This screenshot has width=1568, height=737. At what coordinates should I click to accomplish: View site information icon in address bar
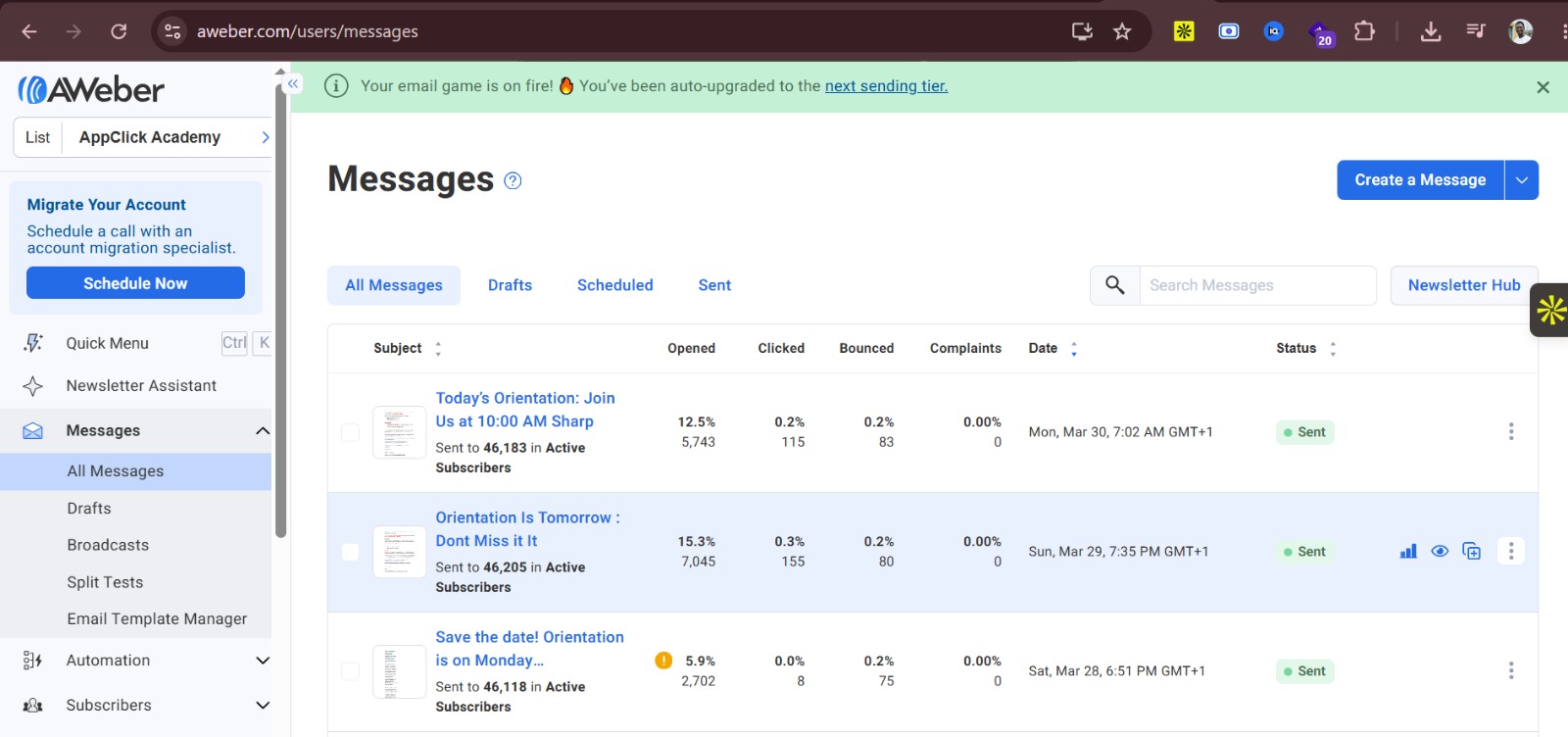(172, 31)
